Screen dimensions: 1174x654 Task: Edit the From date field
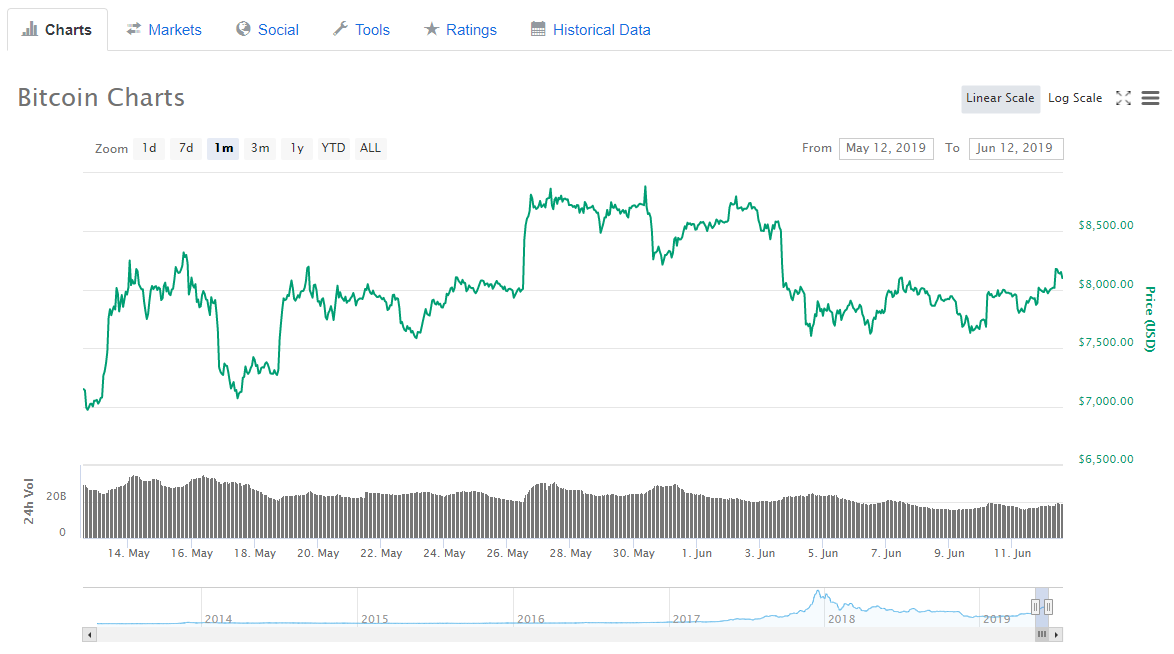click(x=886, y=148)
